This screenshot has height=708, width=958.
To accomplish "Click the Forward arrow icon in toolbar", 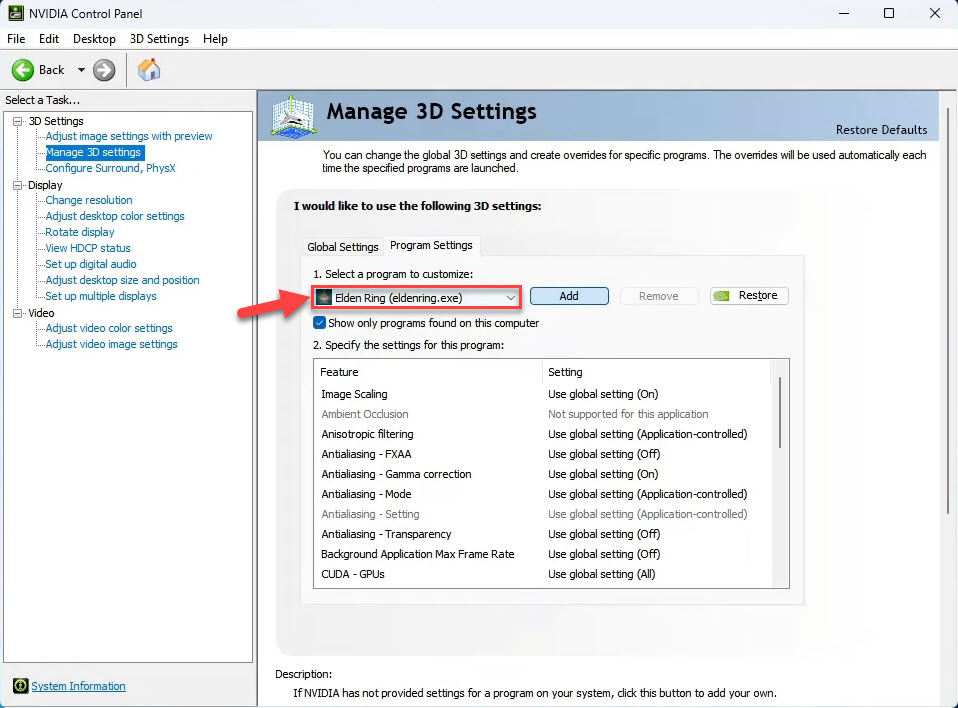I will pyautogui.click(x=104, y=70).
